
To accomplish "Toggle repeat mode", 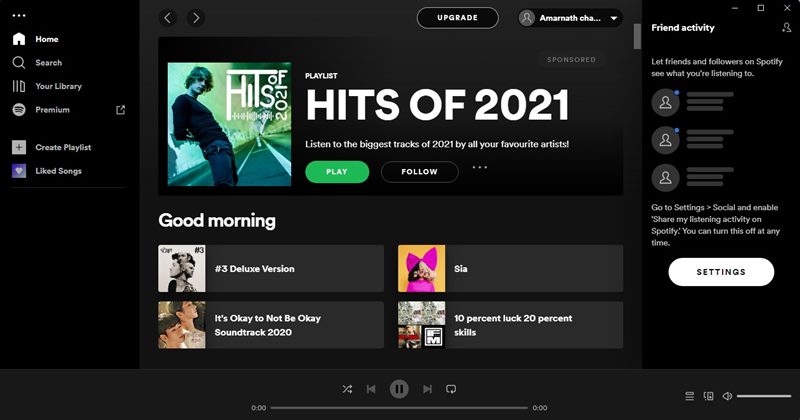I will (451, 389).
